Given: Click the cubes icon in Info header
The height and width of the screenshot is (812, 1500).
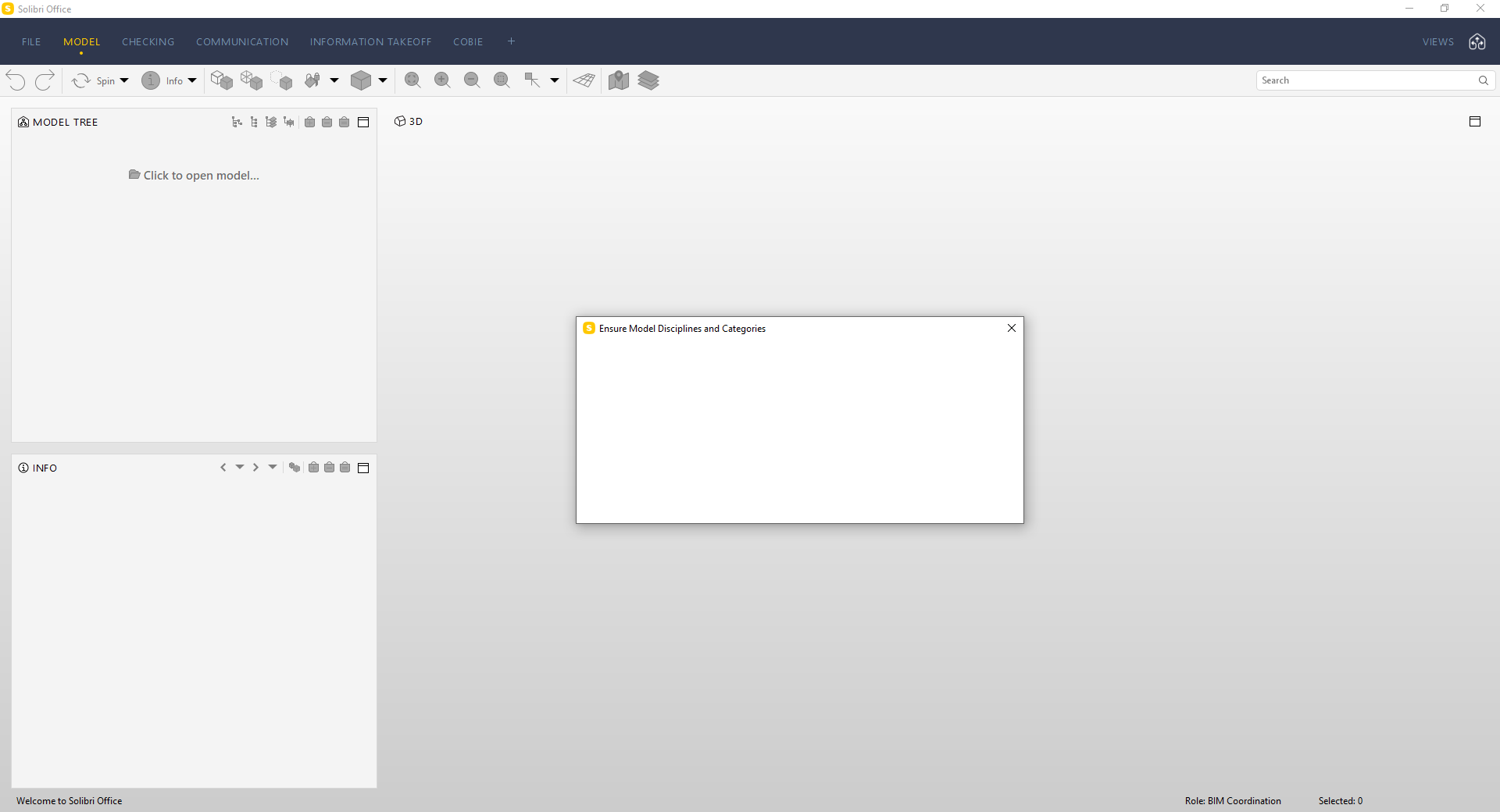Looking at the screenshot, I should [295, 468].
